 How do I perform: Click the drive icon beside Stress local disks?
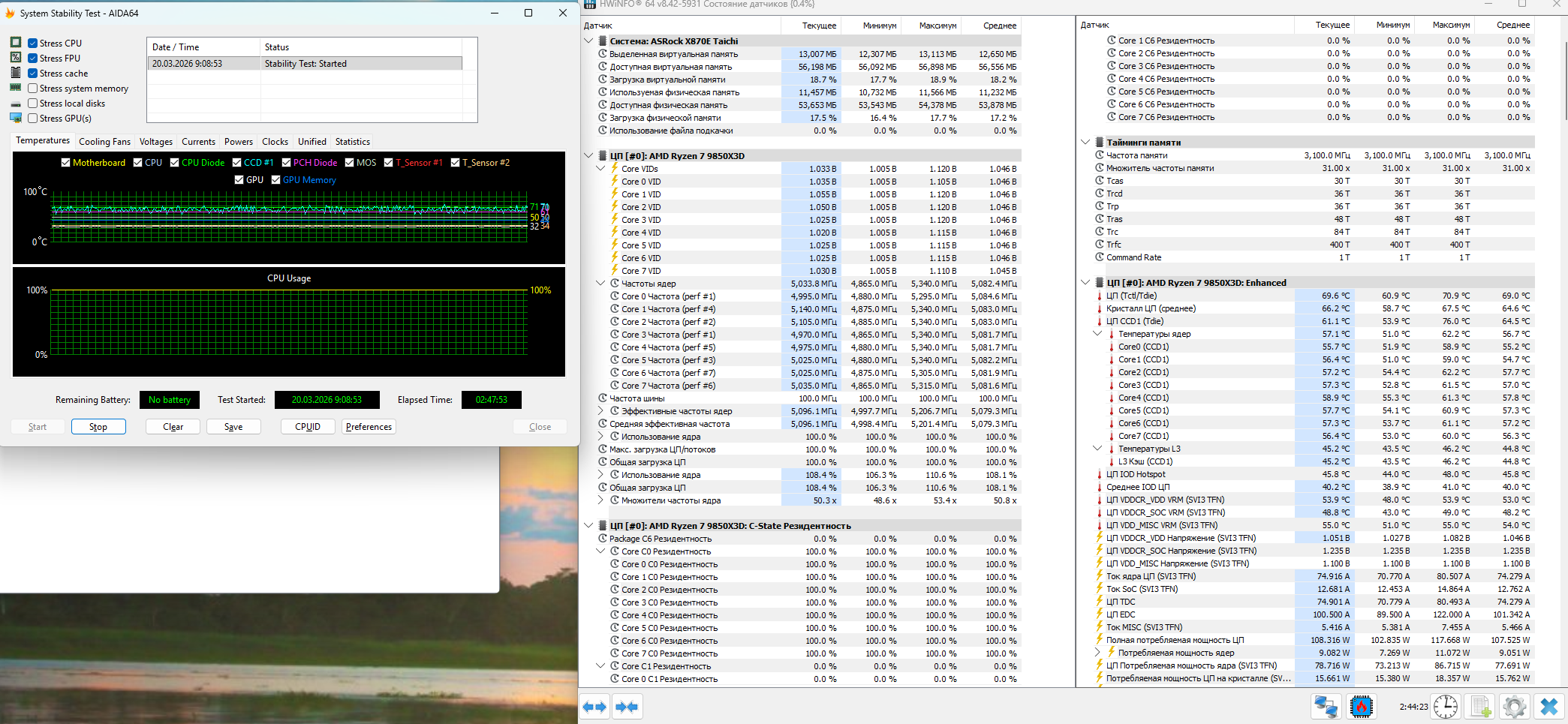(x=16, y=104)
